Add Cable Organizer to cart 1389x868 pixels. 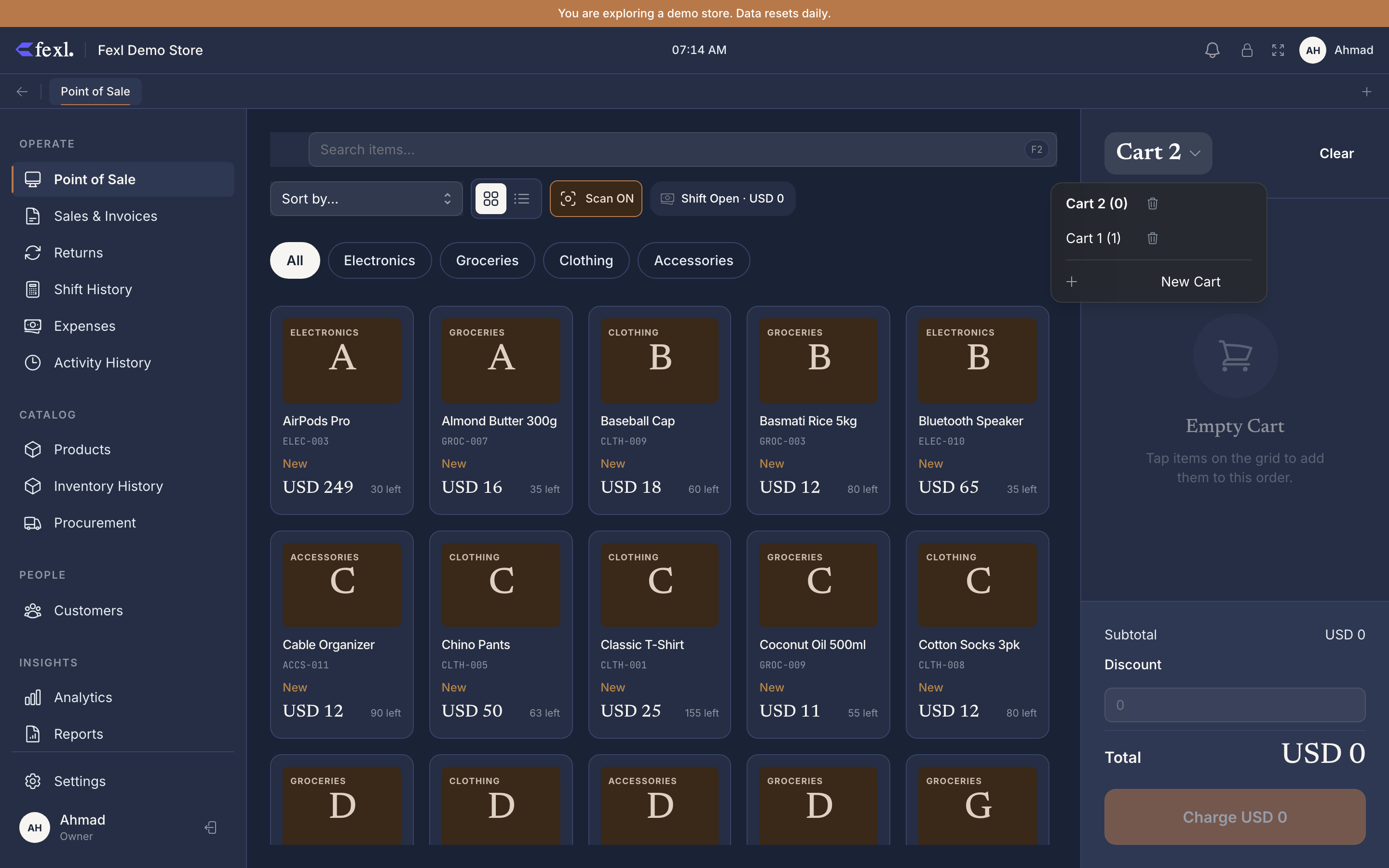pos(341,634)
